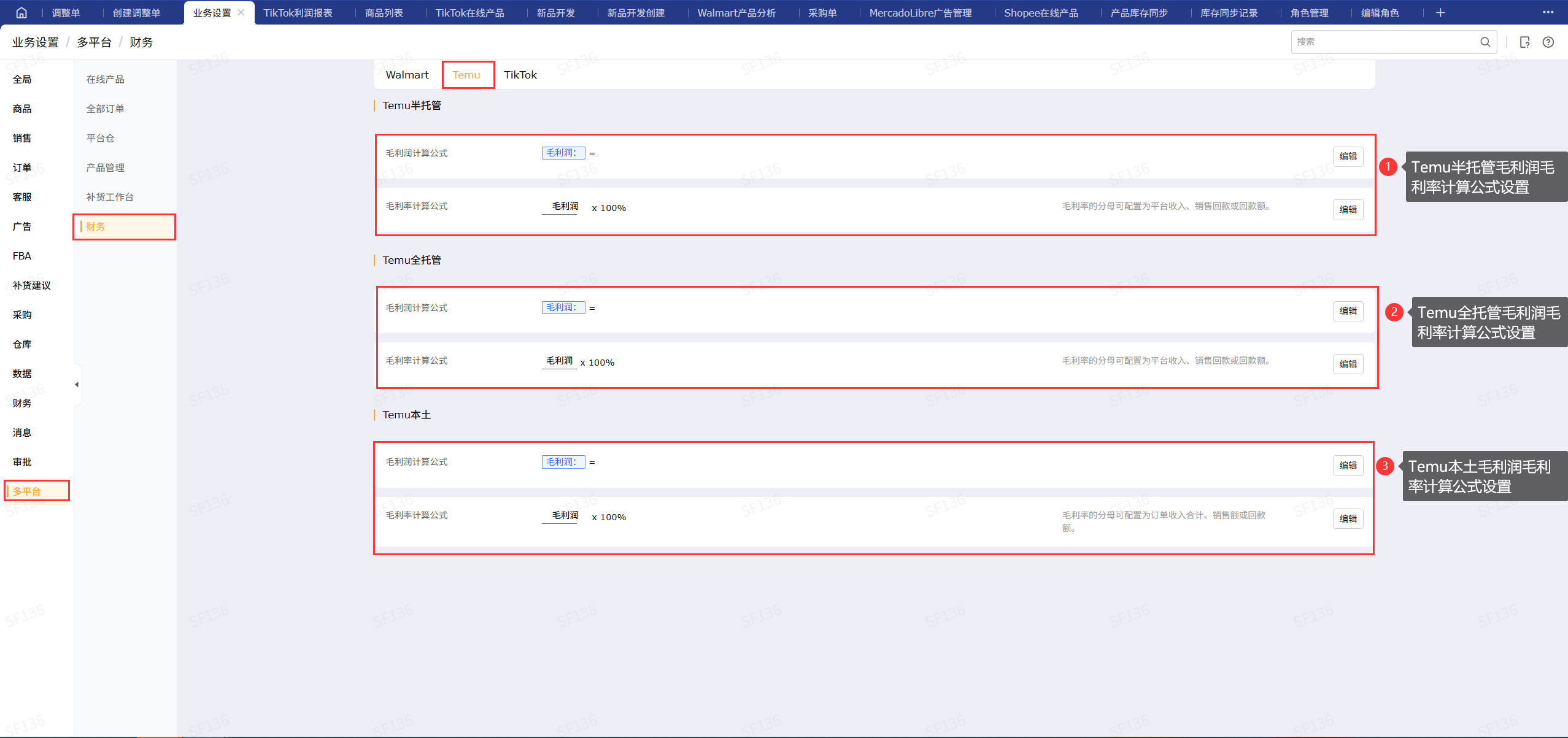The width and height of the screenshot is (1568, 738).
Task: Select 广告 in the left menu
Action: coord(22,226)
